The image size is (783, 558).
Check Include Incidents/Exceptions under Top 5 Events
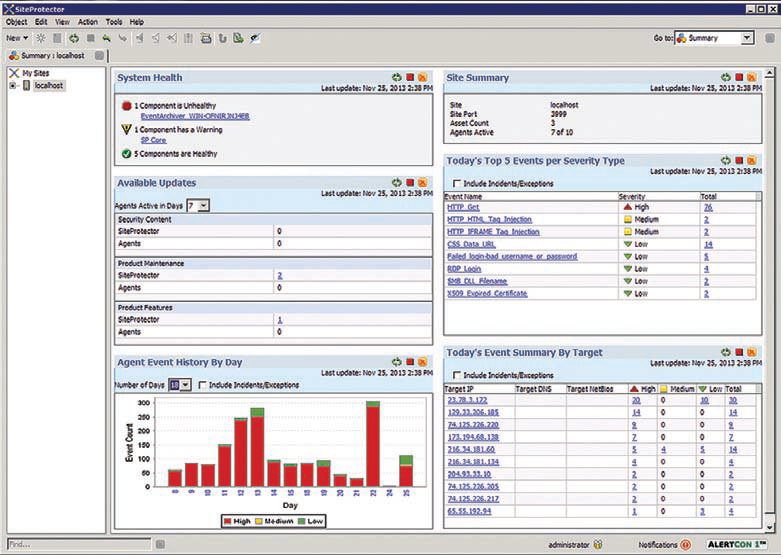pyautogui.click(x=456, y=183)
